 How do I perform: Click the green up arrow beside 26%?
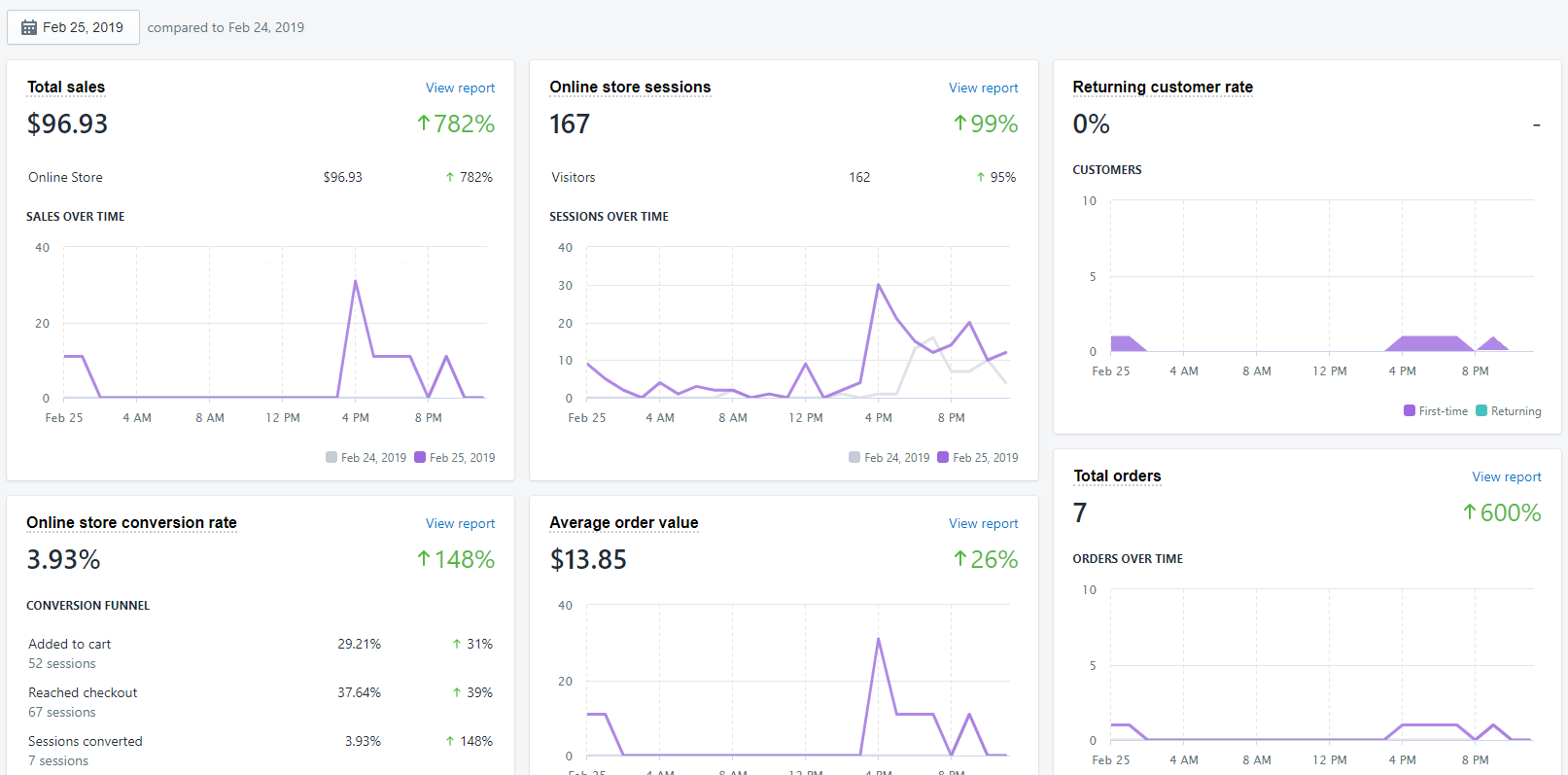[x=960, y=559]
